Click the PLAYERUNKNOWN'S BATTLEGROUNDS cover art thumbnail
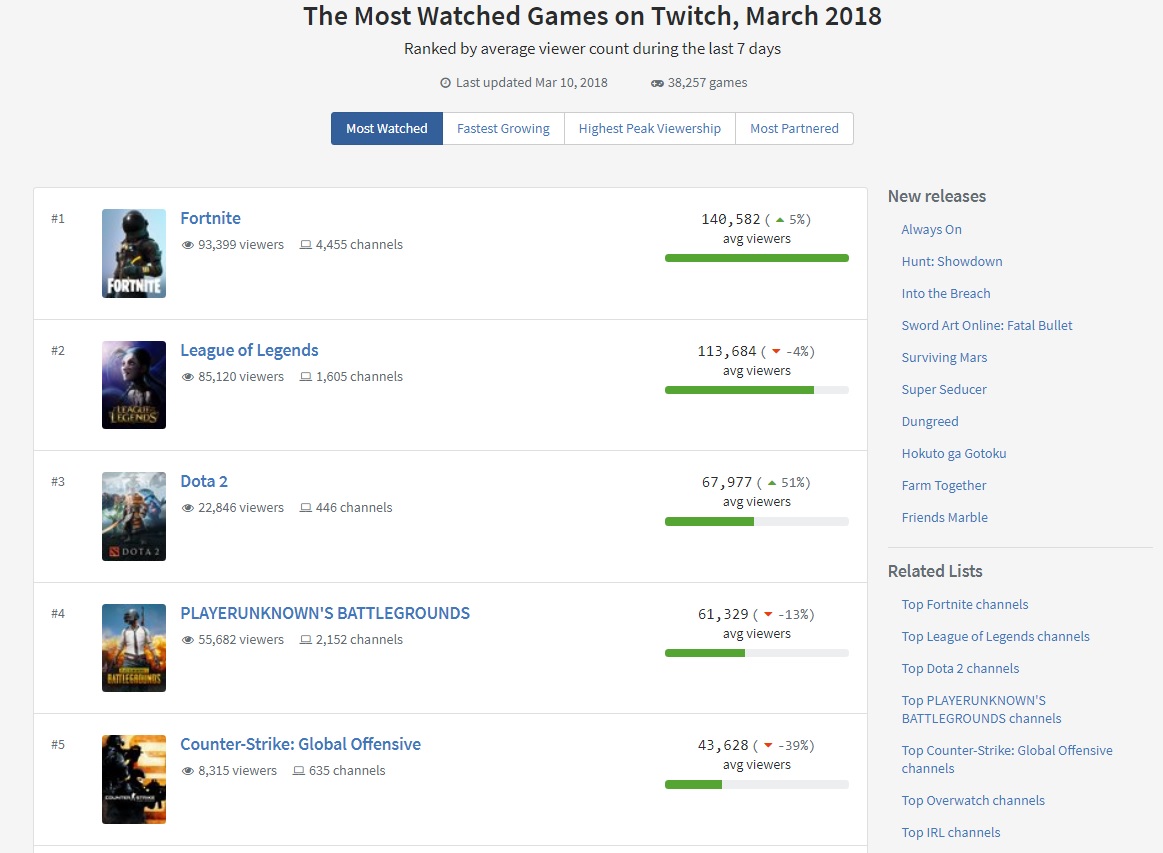Viewport: 1163px width, 853px height. 134,648
